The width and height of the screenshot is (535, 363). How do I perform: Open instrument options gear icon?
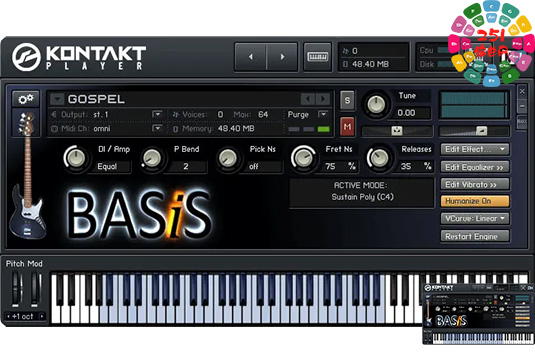pos(26,99)
